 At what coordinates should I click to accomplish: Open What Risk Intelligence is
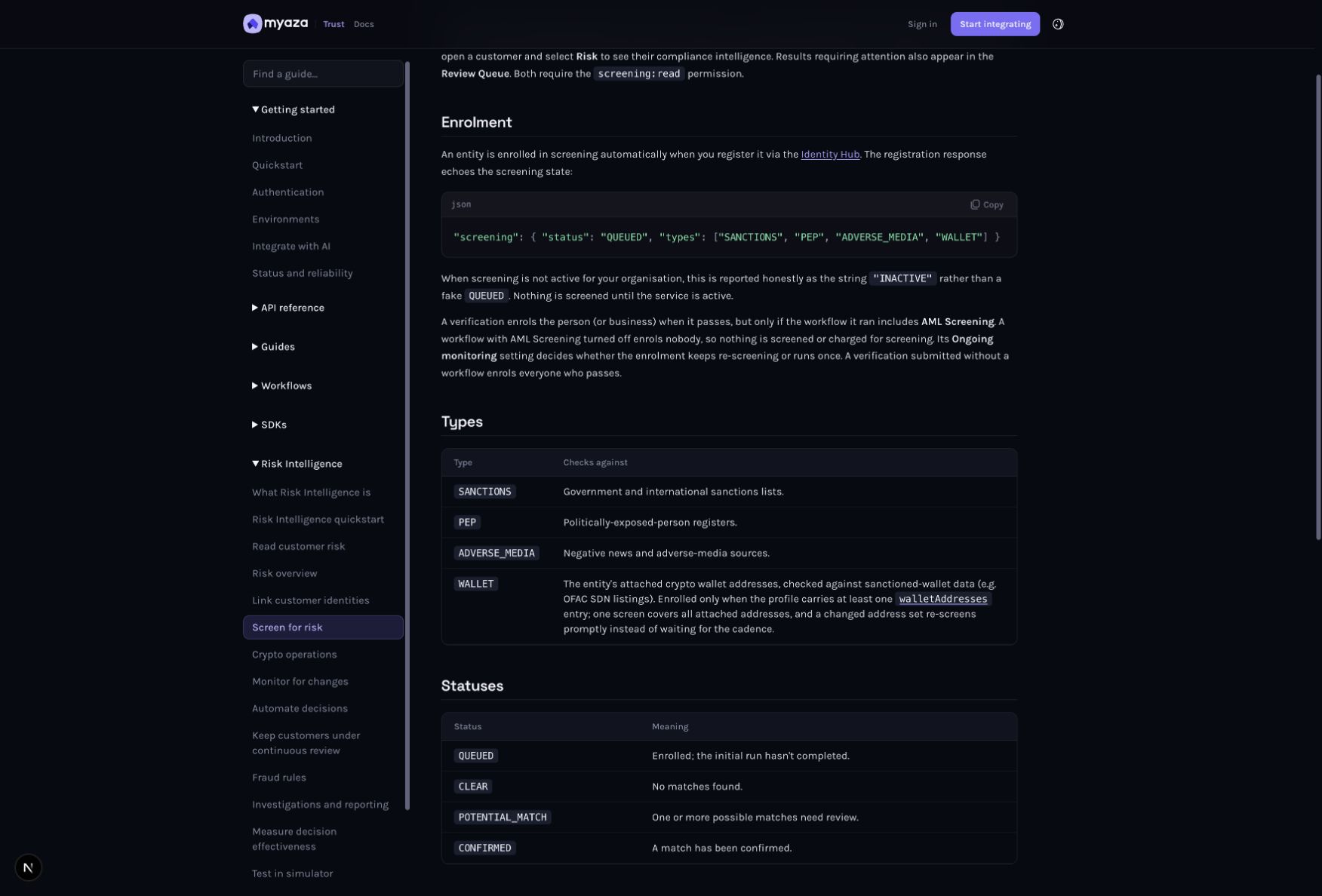pos(311,492)
